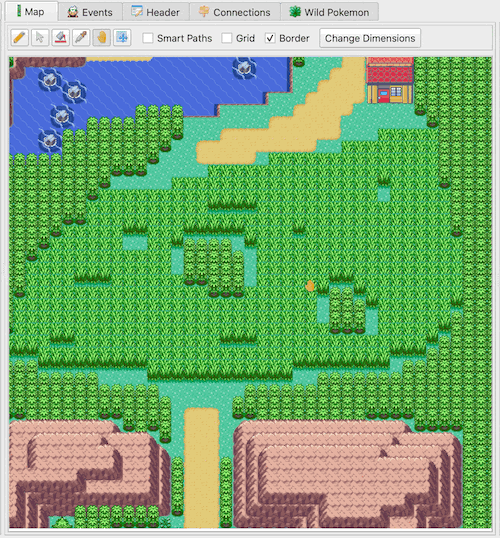The width and height of the screenshot is (500, 538).
Task: Click the orange hand cursor in the grass
Action: click(x=310, y=286)
